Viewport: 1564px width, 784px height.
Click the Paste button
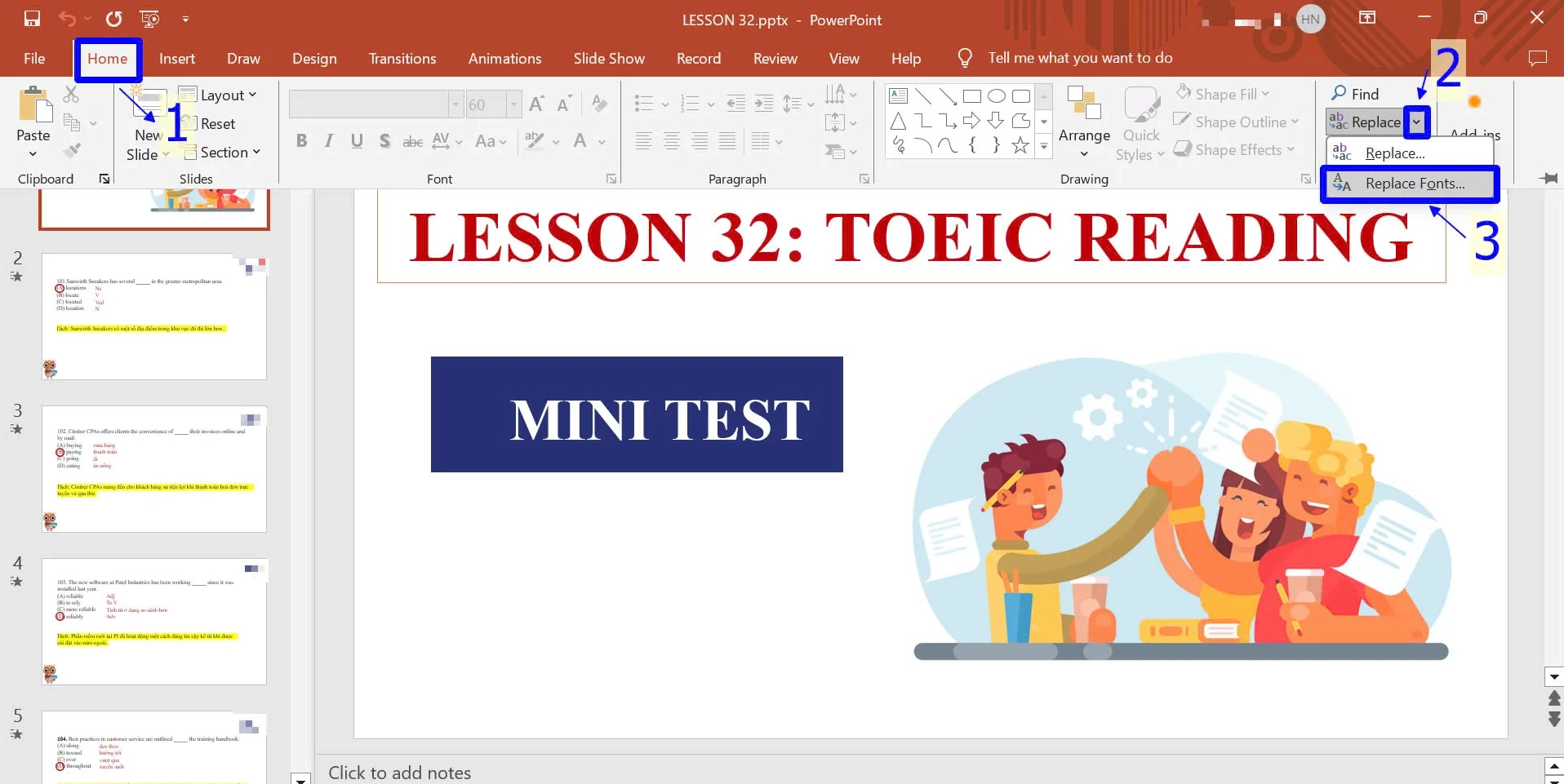point(33,122)
